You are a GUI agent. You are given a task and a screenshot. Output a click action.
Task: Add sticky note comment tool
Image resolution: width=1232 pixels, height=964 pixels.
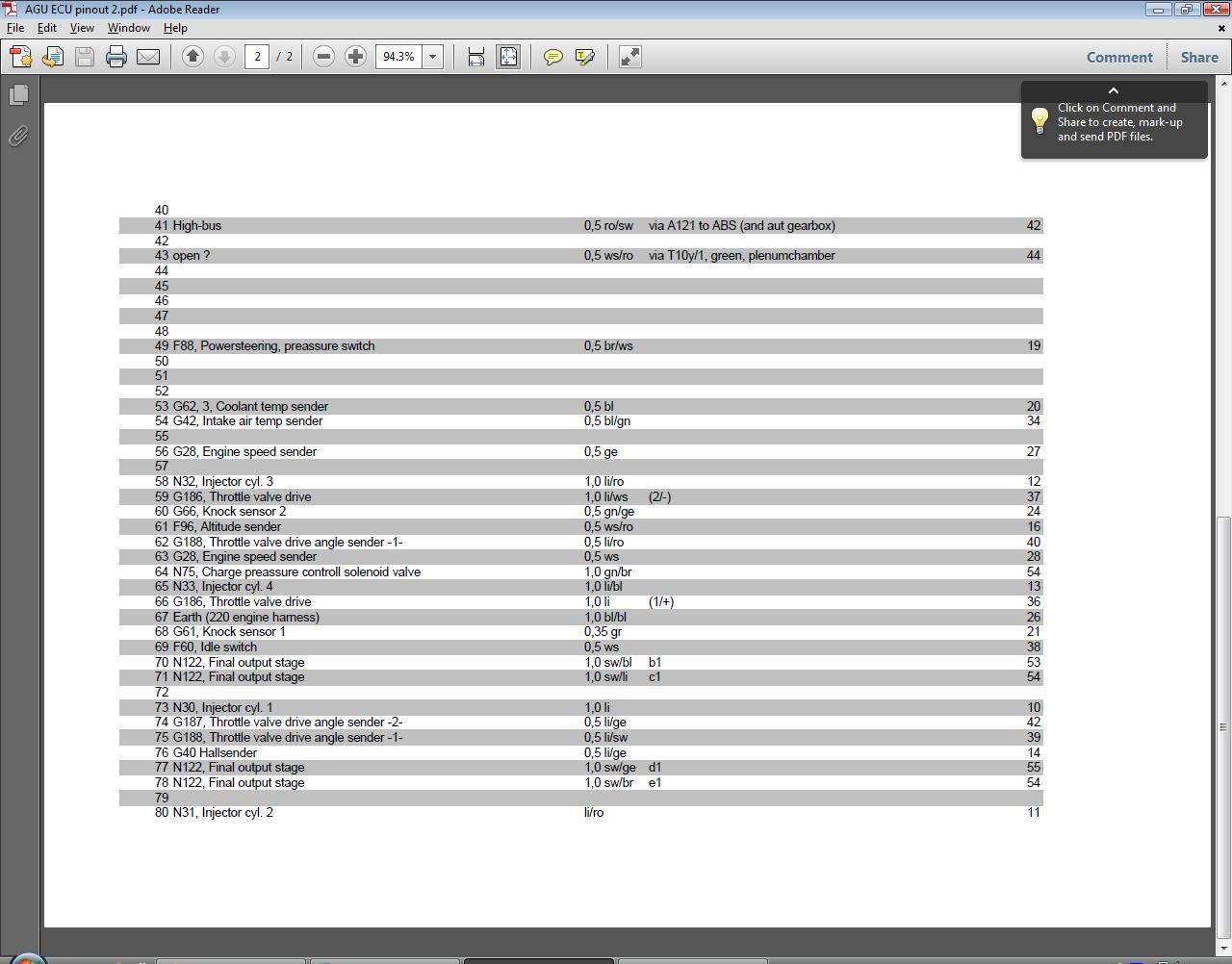pos(553,57)
